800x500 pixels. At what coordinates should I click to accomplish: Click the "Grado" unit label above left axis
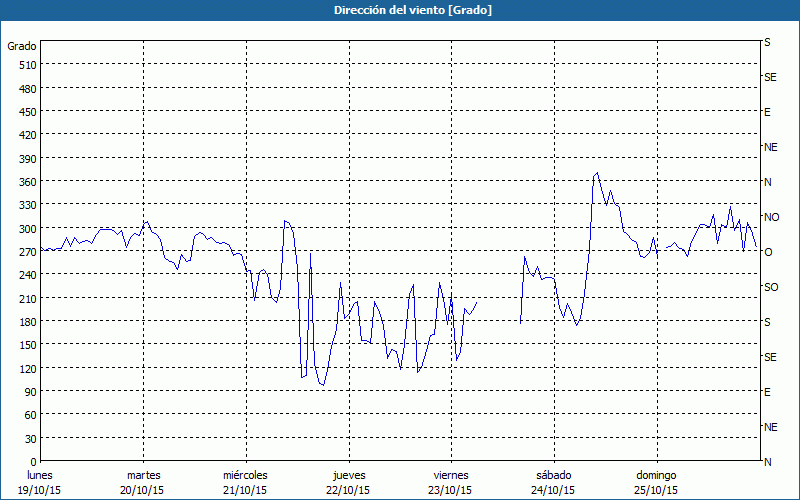tap(22, 46)
